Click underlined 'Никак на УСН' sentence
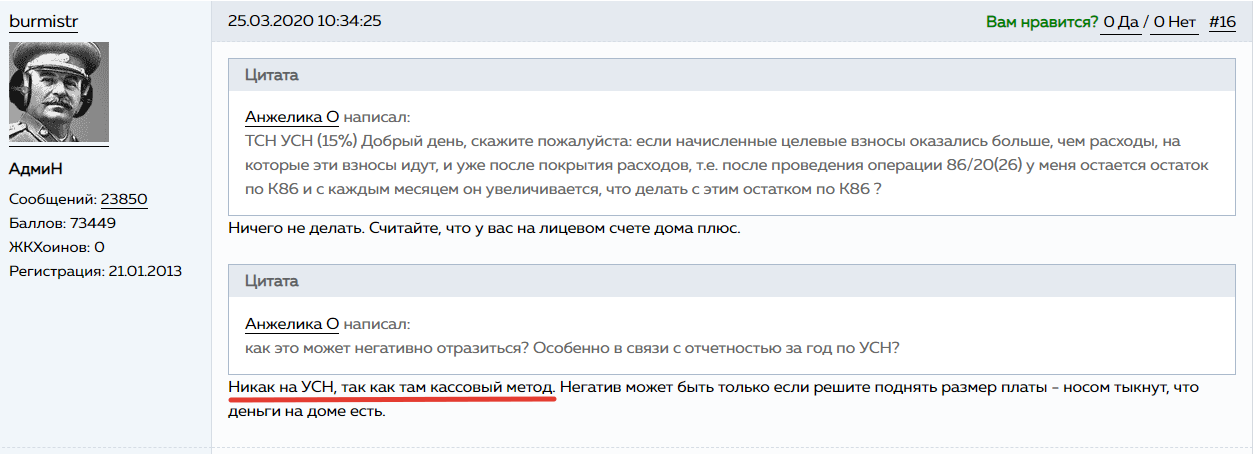Image resolution: width=1257 pixels, height=454 pixels. [x=392, y=387]
